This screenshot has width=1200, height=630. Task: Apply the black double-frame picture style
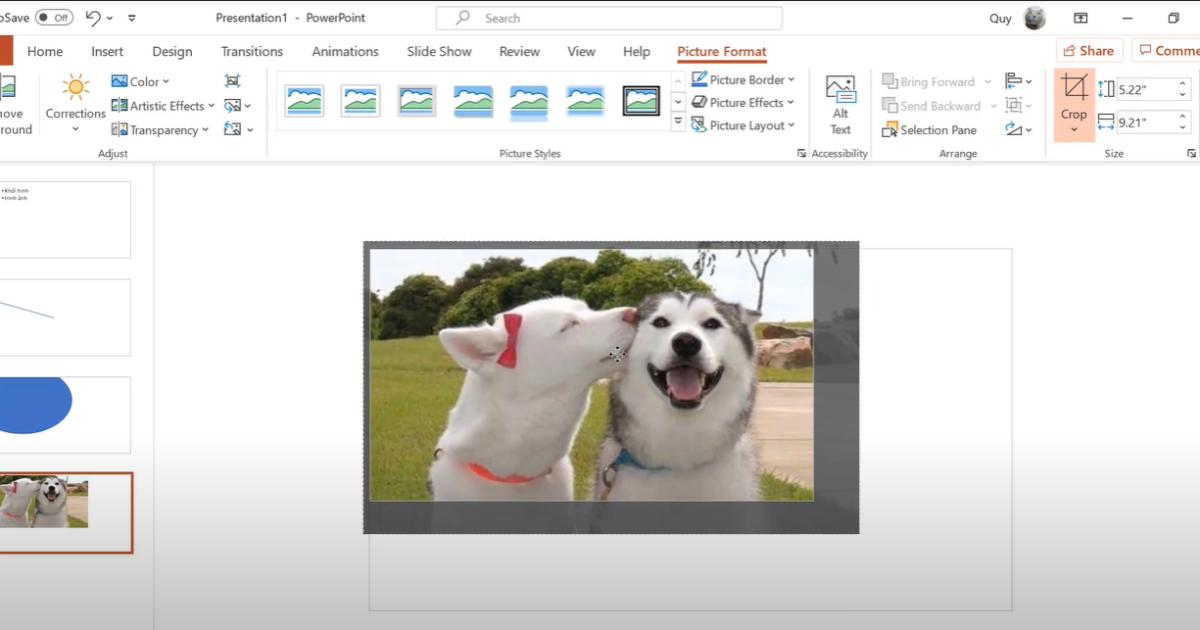point(641,101)
